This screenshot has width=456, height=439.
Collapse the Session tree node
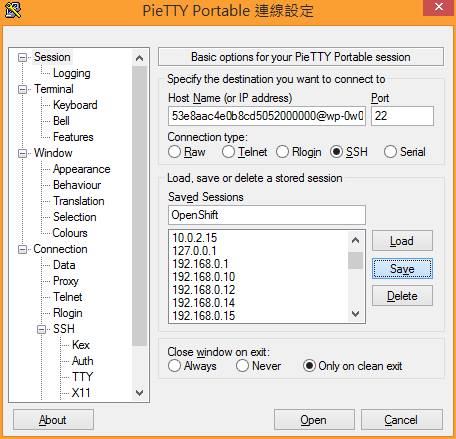click(22, 57)
